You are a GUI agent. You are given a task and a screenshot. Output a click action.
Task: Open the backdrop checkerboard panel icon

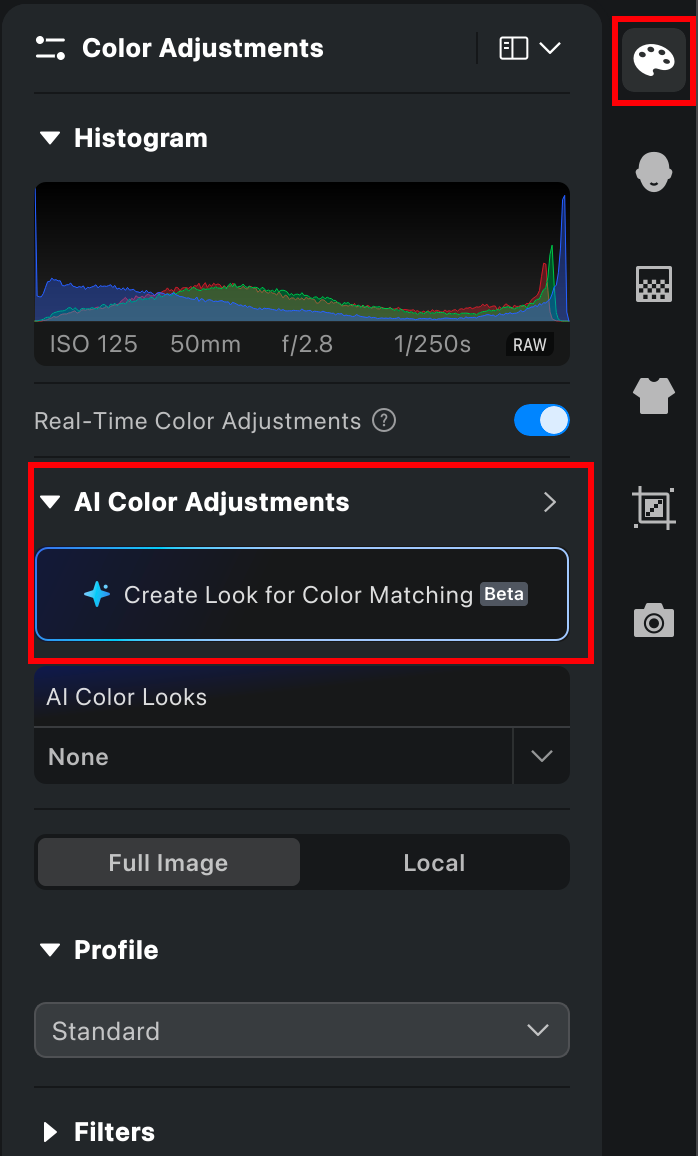(x=654, y=284)
